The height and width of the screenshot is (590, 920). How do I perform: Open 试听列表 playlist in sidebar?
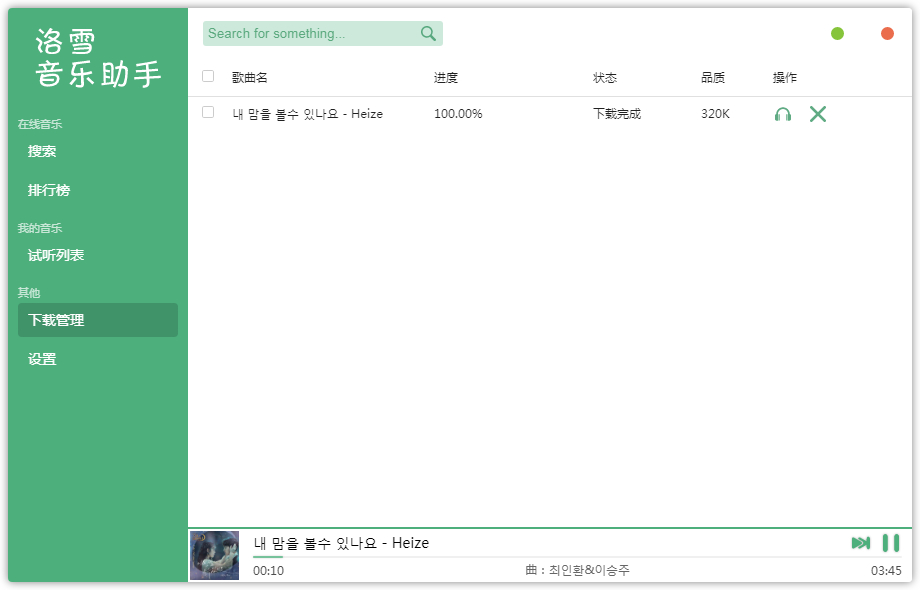click(56, 255)
